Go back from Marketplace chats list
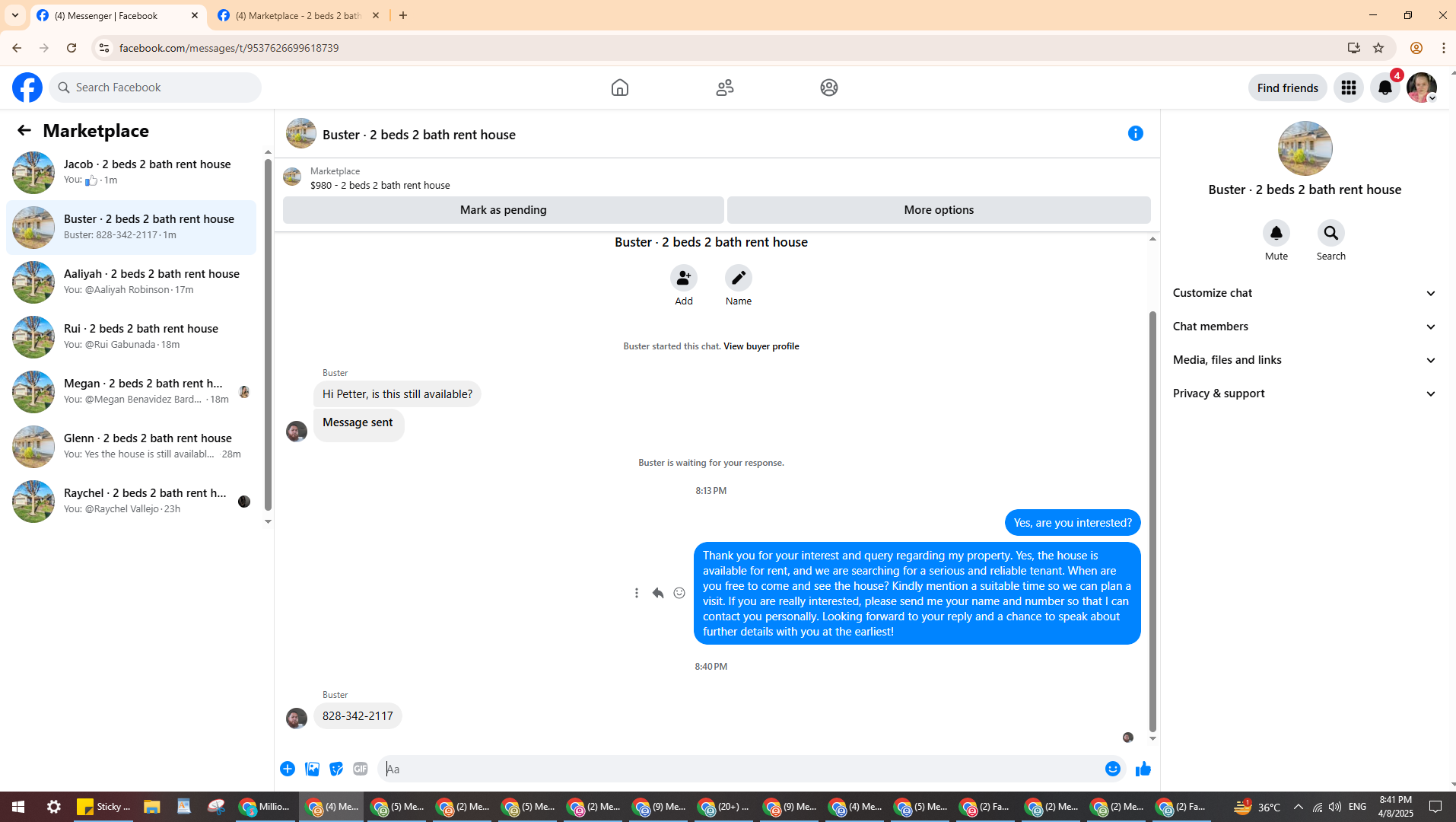This screenshot has height=822, width=1456. pos(24,130)
